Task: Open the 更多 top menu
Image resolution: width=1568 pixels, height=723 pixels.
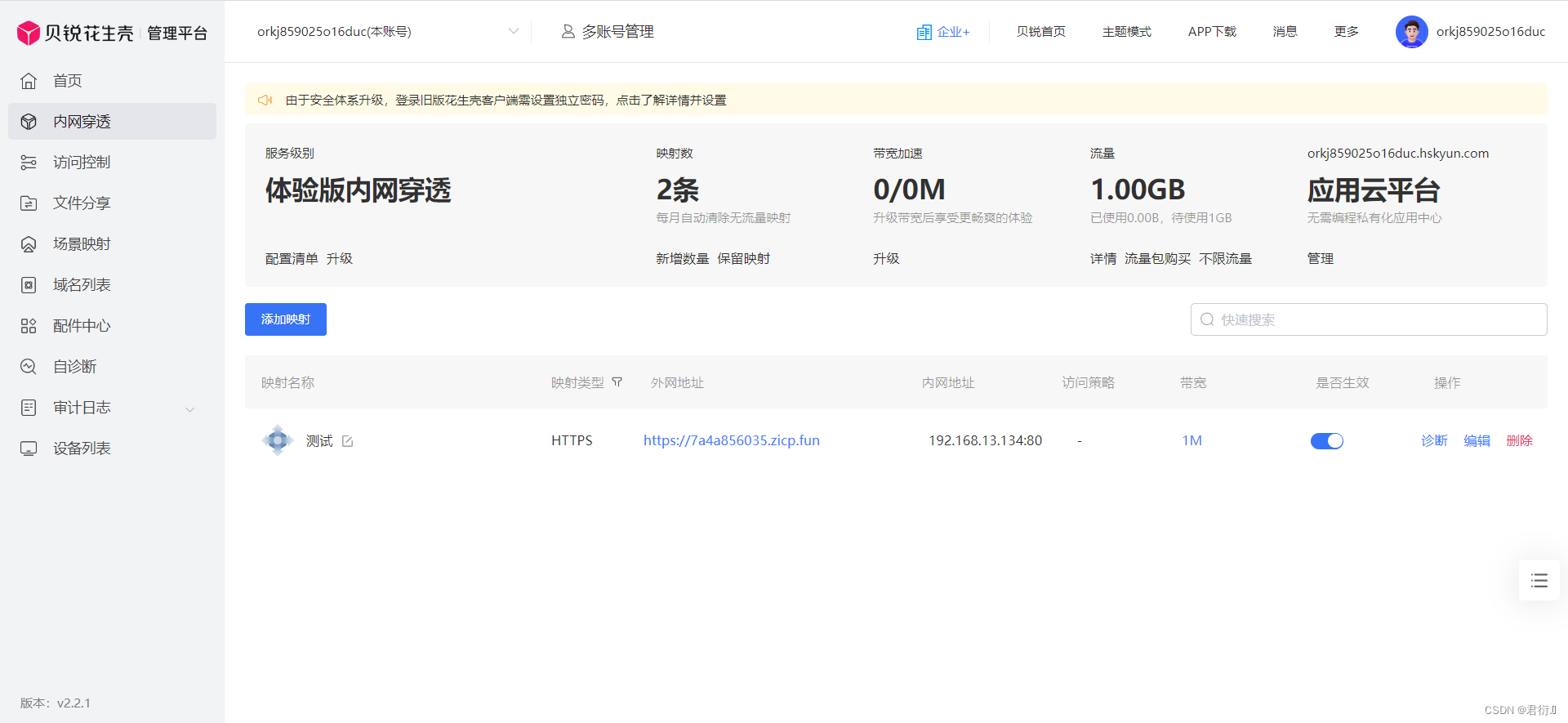Action: (1346, 32)
